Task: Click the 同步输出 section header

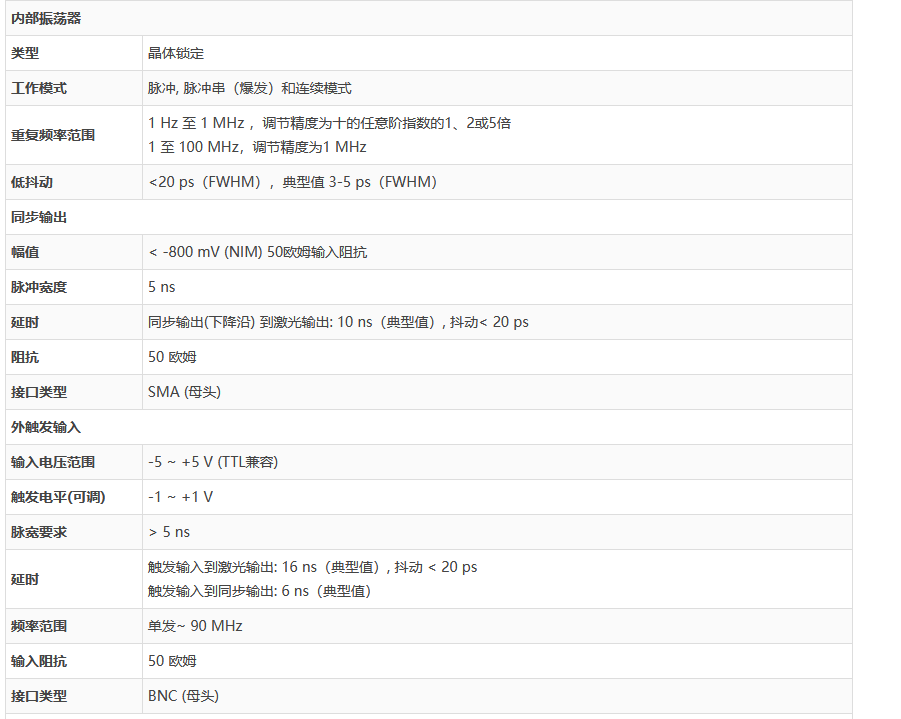Action: (39, 217)
